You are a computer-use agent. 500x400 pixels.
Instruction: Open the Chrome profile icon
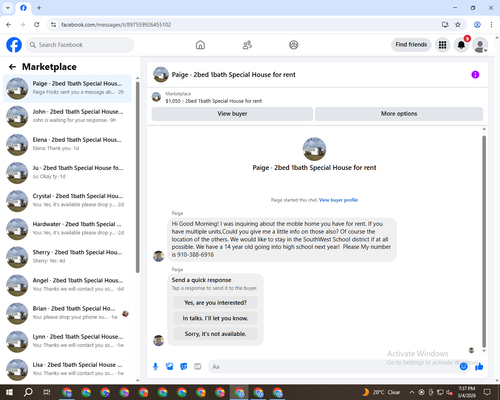(x=477, y=25)
